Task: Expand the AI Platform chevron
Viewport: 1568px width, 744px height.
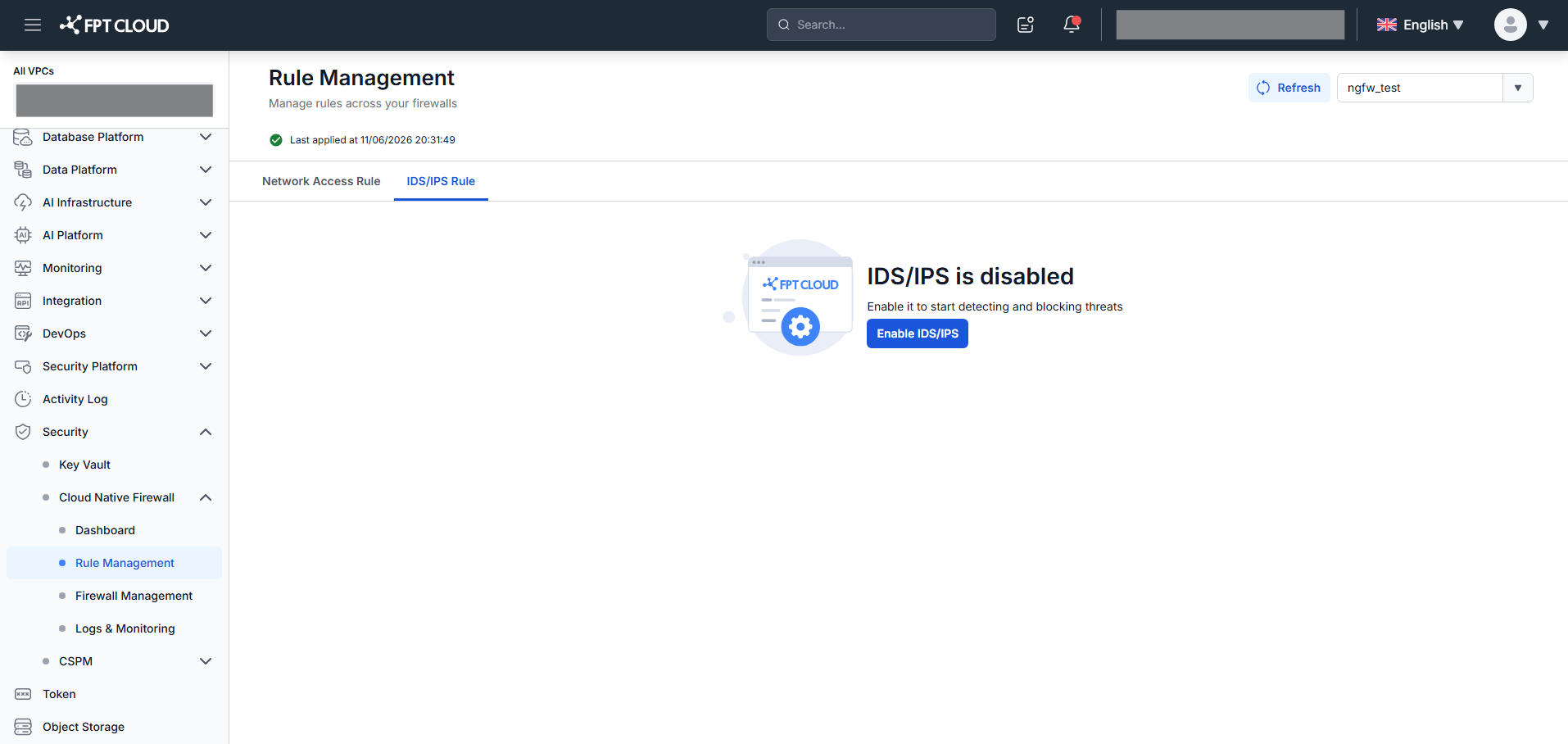Action: coord(206,235)
